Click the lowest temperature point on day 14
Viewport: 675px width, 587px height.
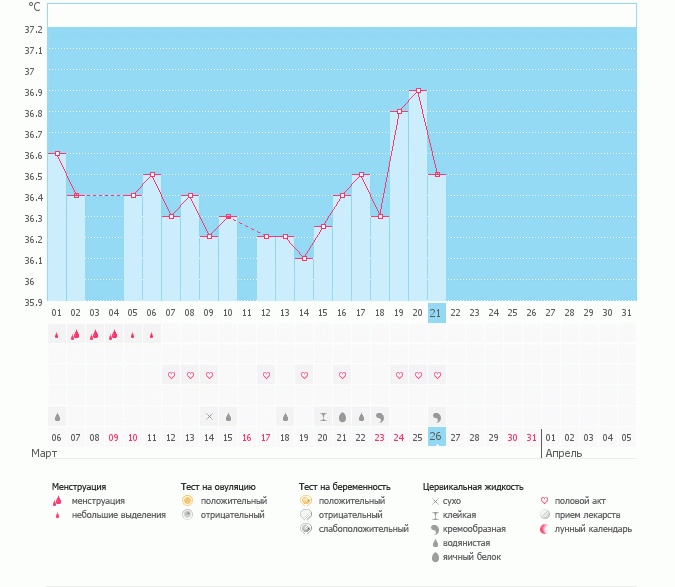304,258
